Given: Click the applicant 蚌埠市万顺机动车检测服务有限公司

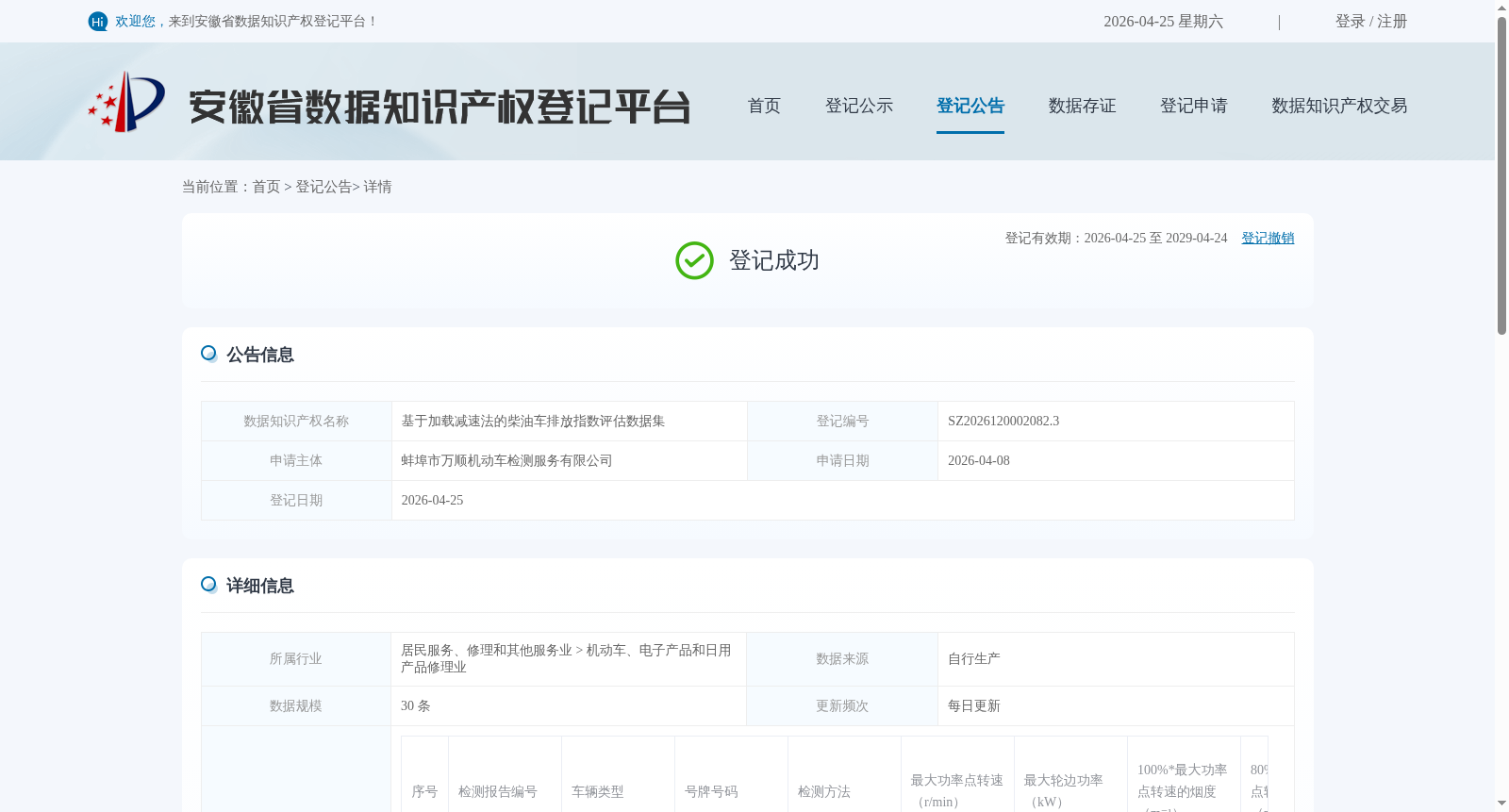Looking at the screenshot, I should 507,461.
